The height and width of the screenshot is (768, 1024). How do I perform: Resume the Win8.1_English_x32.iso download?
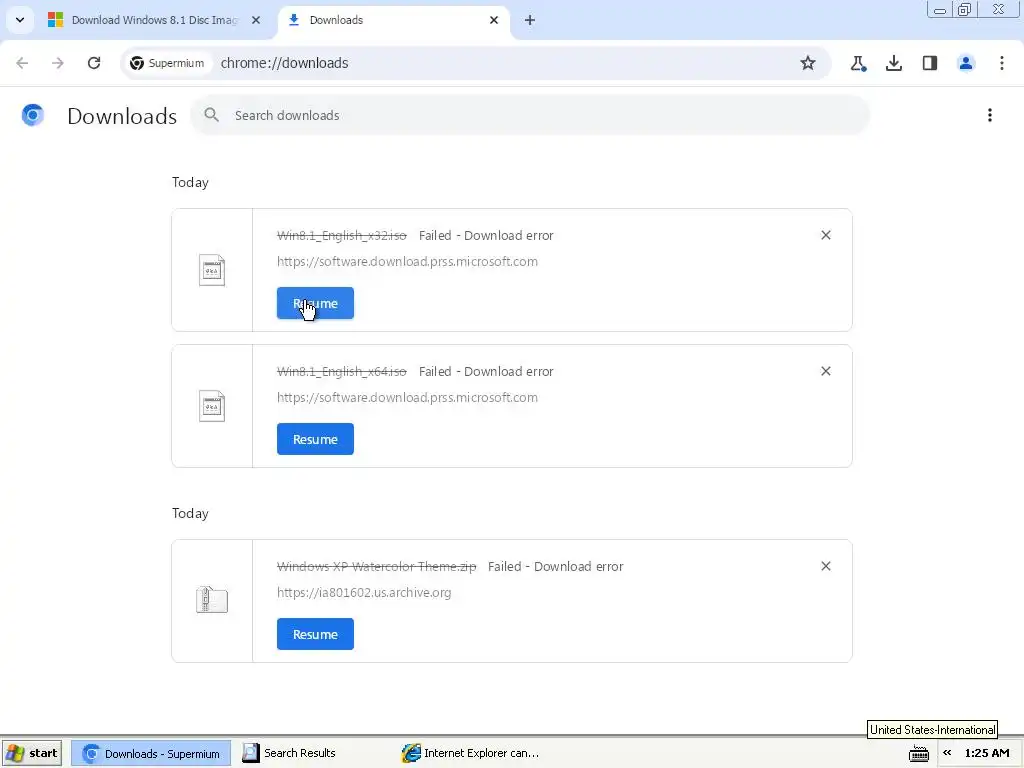(315, 304)
